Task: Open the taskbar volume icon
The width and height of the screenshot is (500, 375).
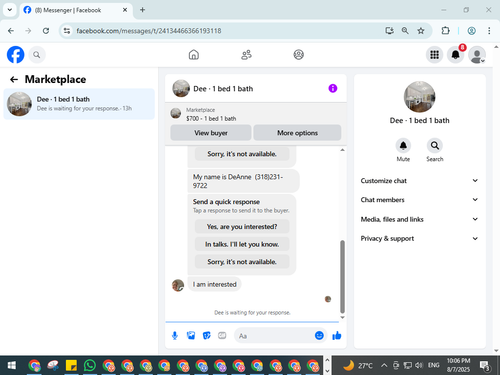Action: [419, 365]
